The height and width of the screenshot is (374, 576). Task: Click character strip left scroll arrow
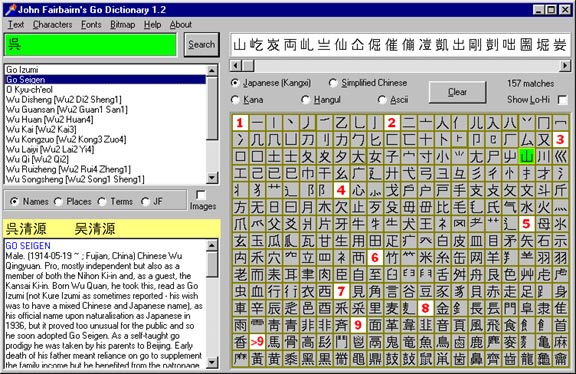coord(235,66)
